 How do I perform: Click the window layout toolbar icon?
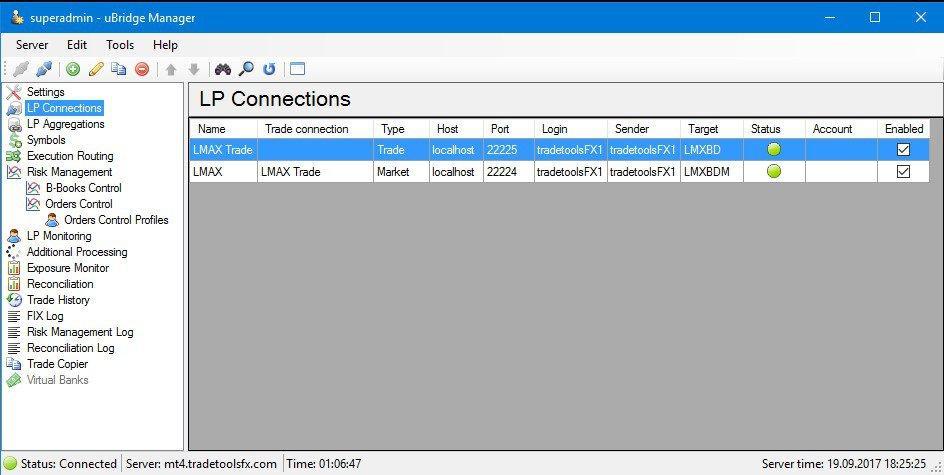[x=297, y=69]
